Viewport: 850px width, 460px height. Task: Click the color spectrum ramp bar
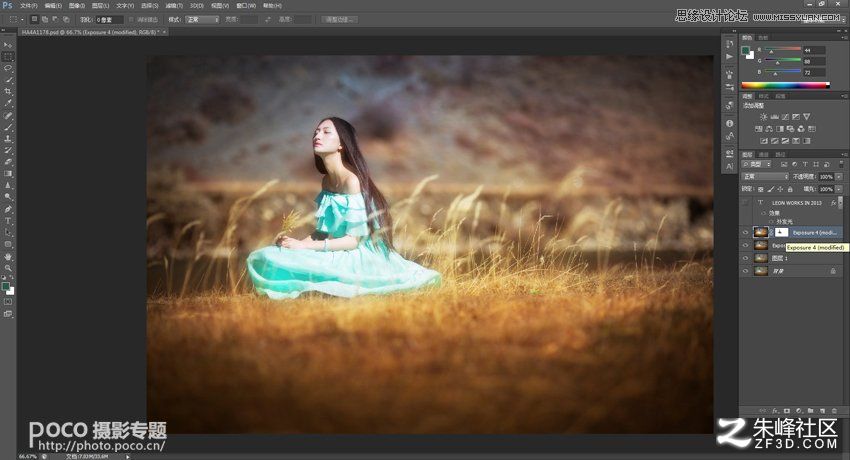click(785, 85)
